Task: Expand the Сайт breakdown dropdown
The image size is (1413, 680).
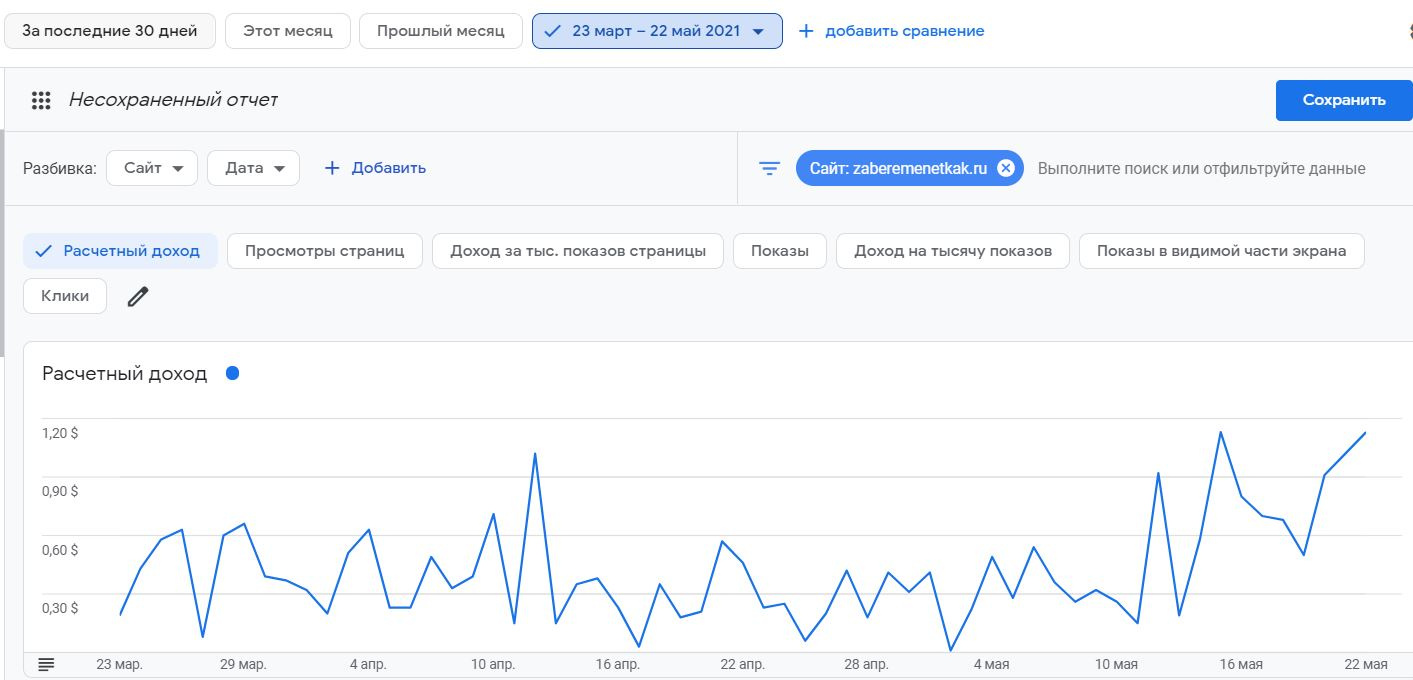Action: pos(152,168)
